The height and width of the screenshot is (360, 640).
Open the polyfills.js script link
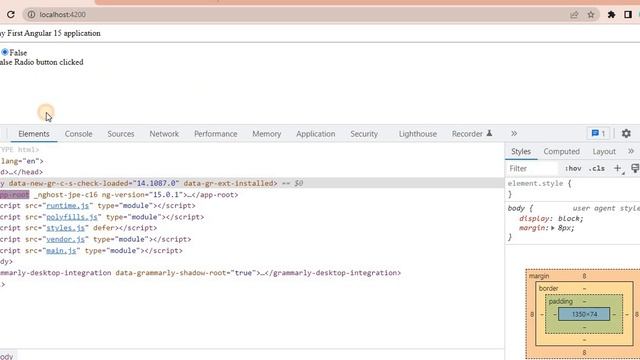(x=72, y=217)
